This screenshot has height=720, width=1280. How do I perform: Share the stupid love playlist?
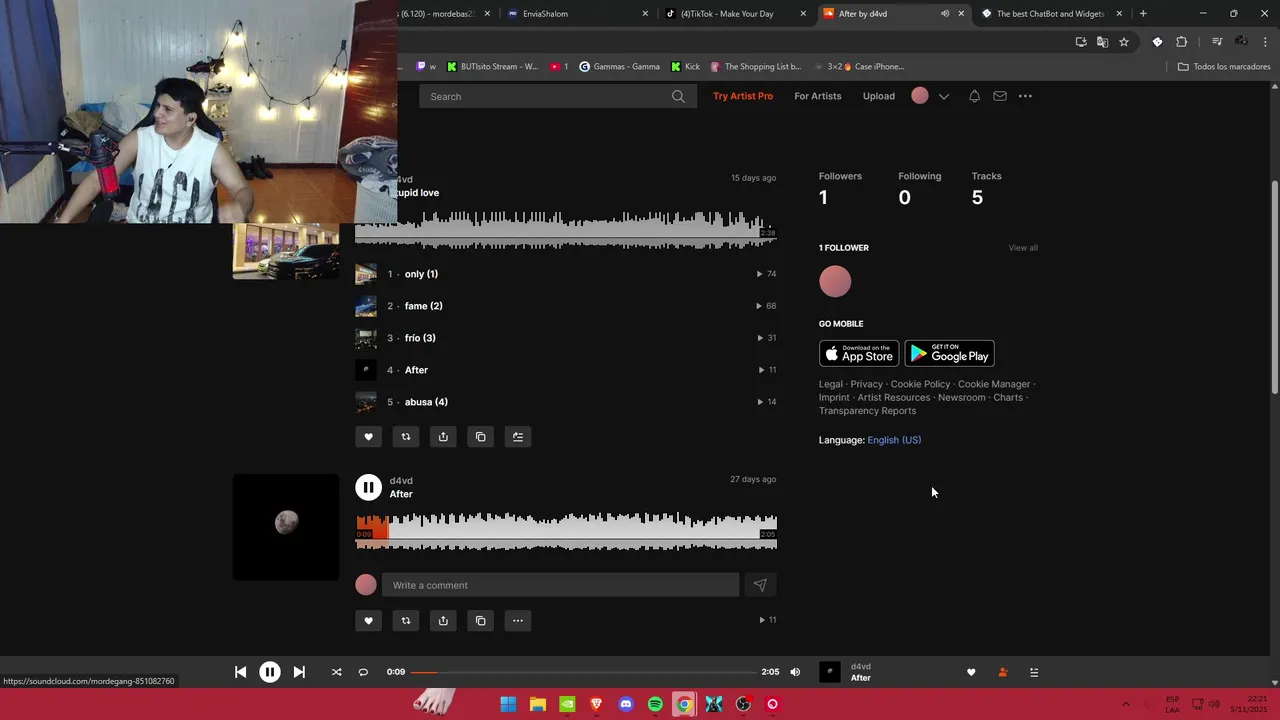click(x=443, y=437)
